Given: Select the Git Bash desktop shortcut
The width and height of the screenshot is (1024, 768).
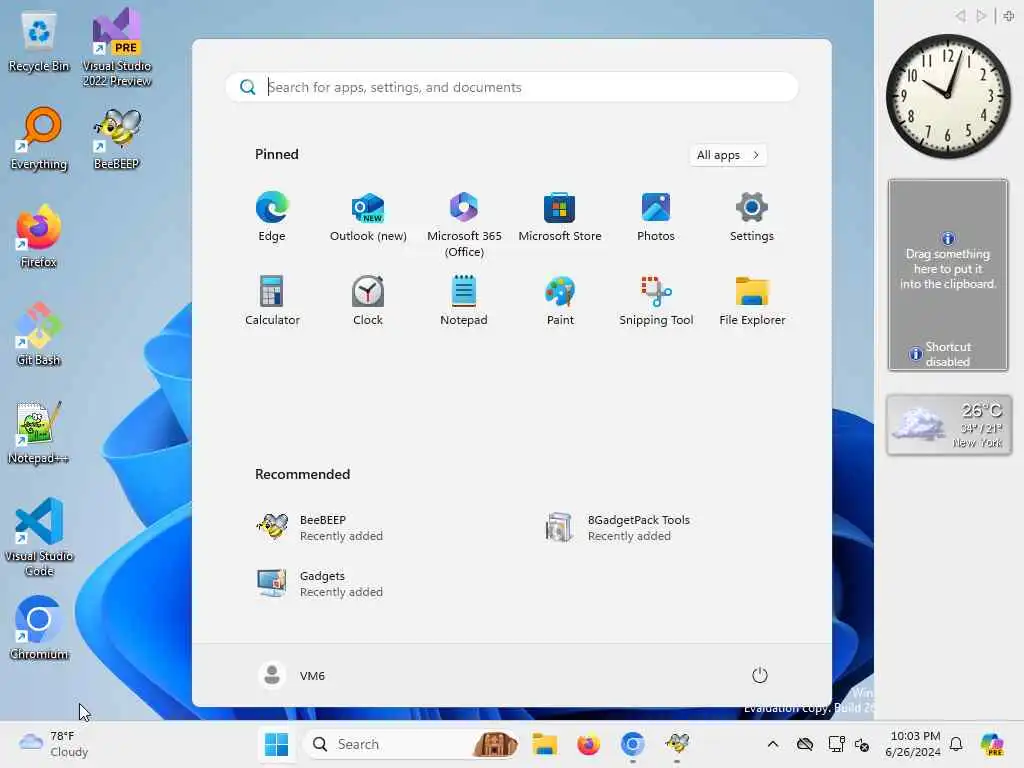Looking at the screenshot, I should (39, 334).
